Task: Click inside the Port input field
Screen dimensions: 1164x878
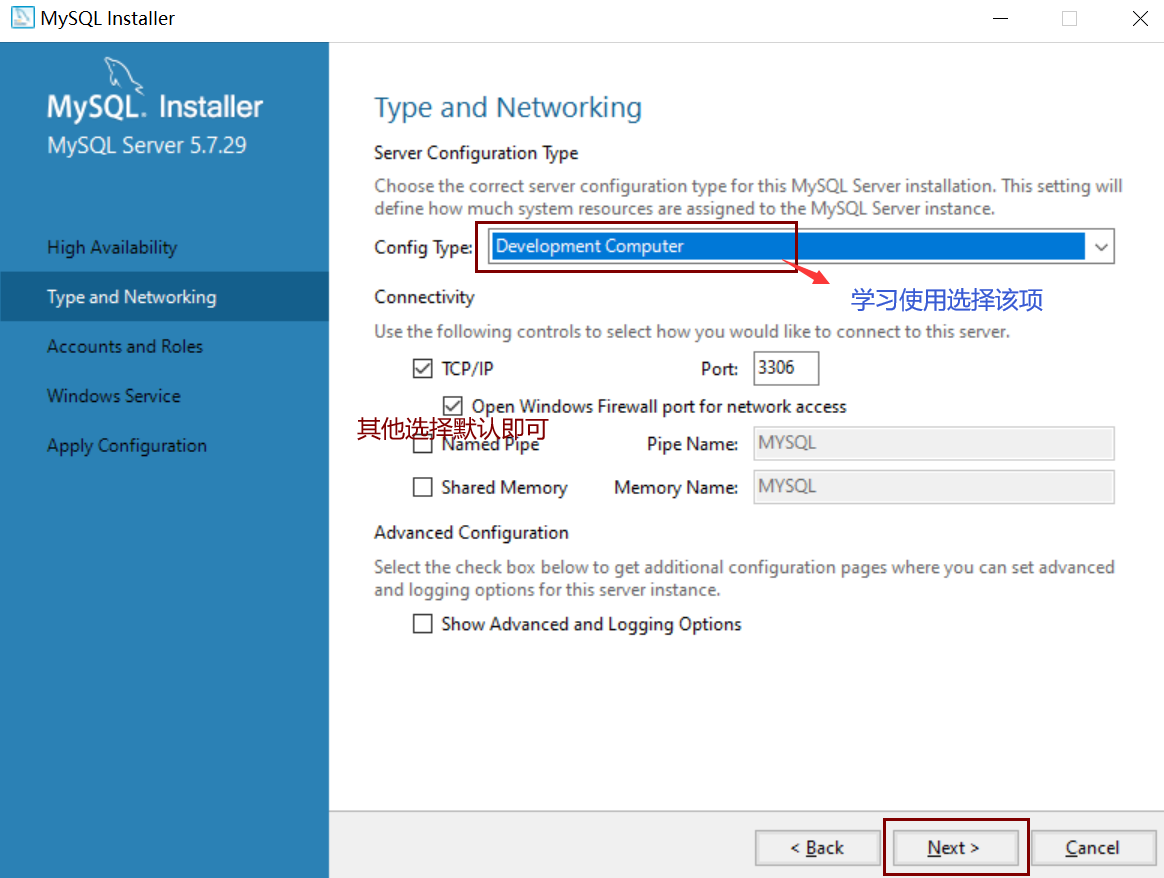Action: (x=786, y=368)
